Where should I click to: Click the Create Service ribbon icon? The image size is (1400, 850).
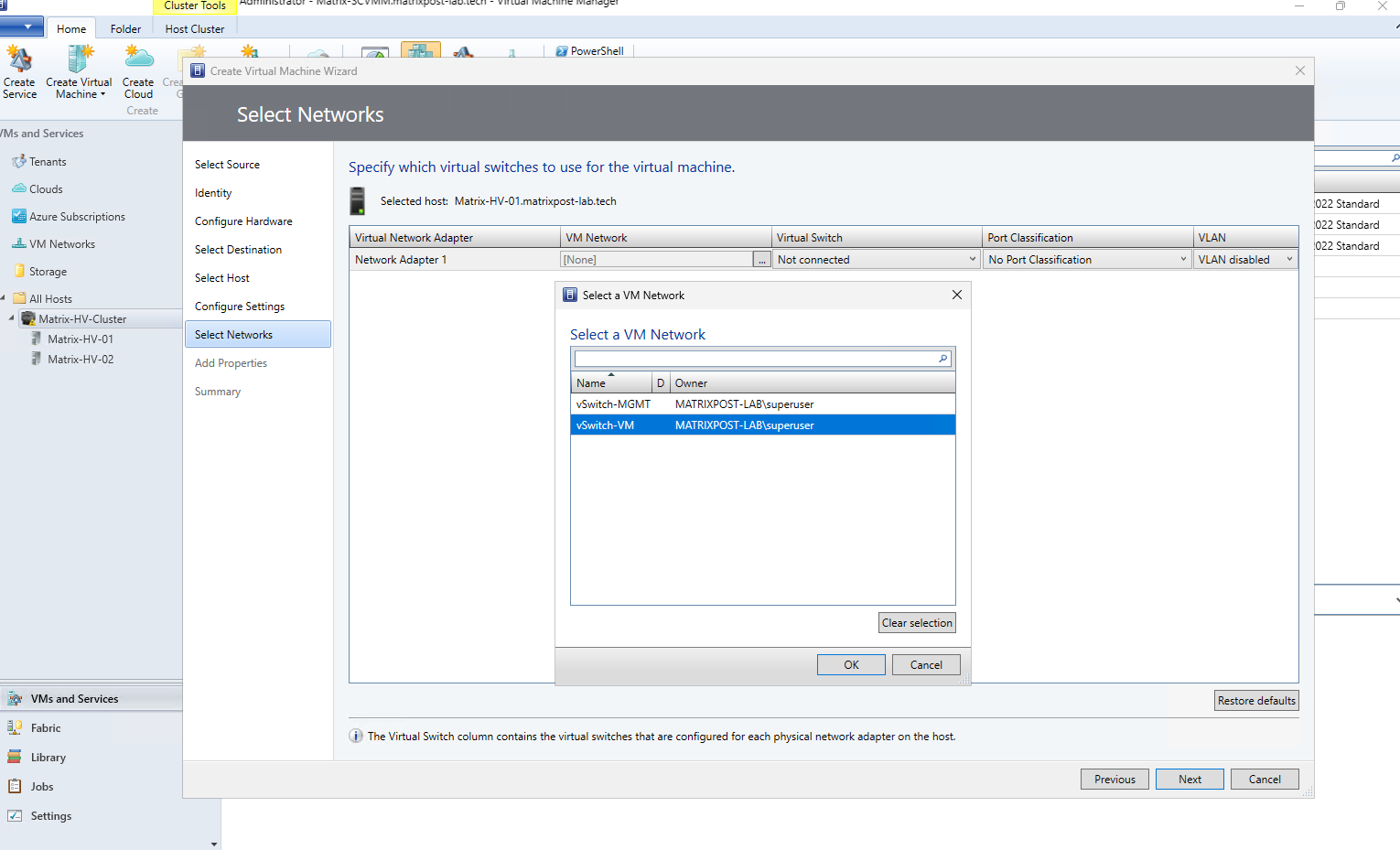pos(19,59)
